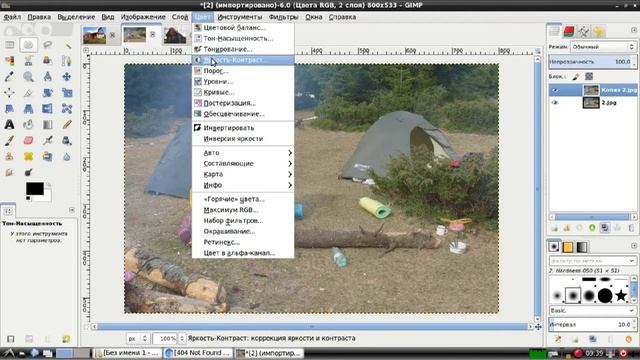The height and width of the screenshot is (360, 640).
Task: Select the Move tool
Action: (67, 76)
